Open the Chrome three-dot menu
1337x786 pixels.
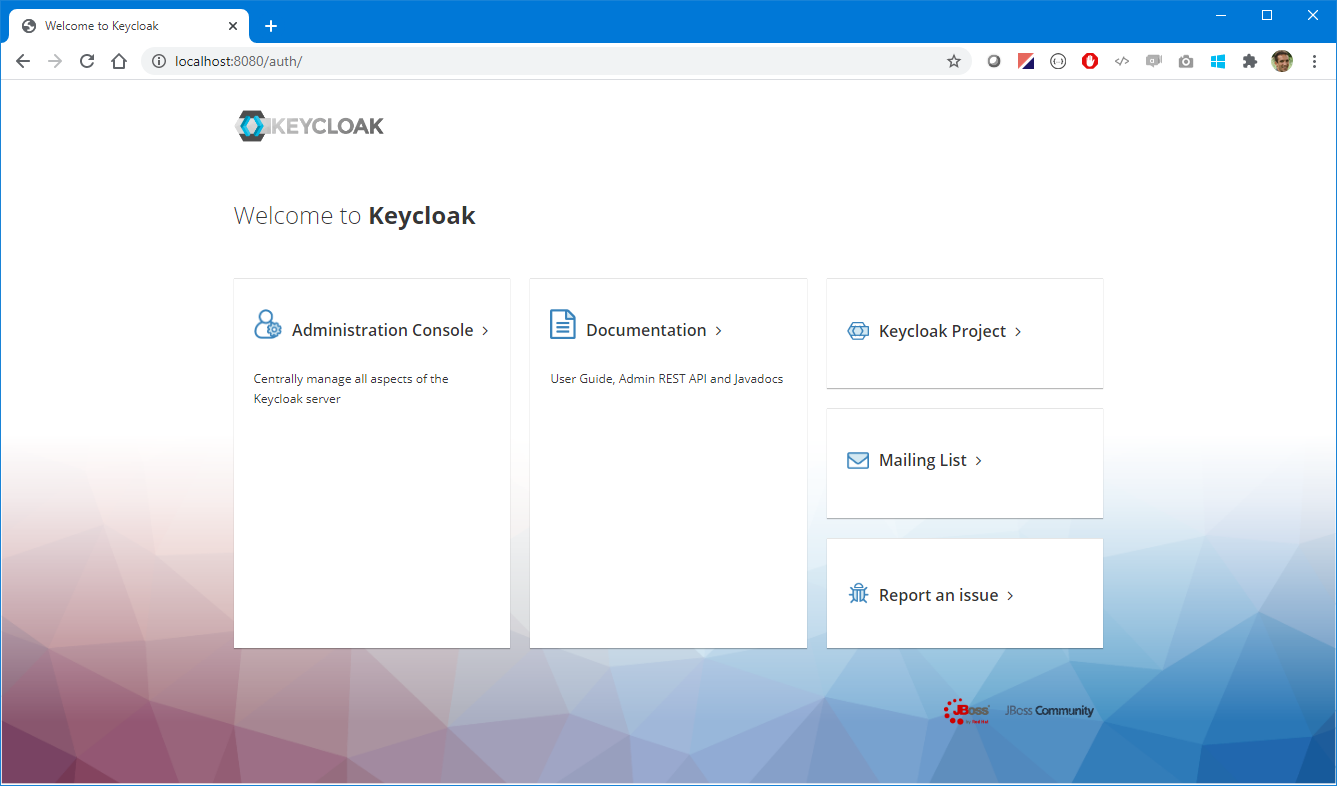(1314, 61)
